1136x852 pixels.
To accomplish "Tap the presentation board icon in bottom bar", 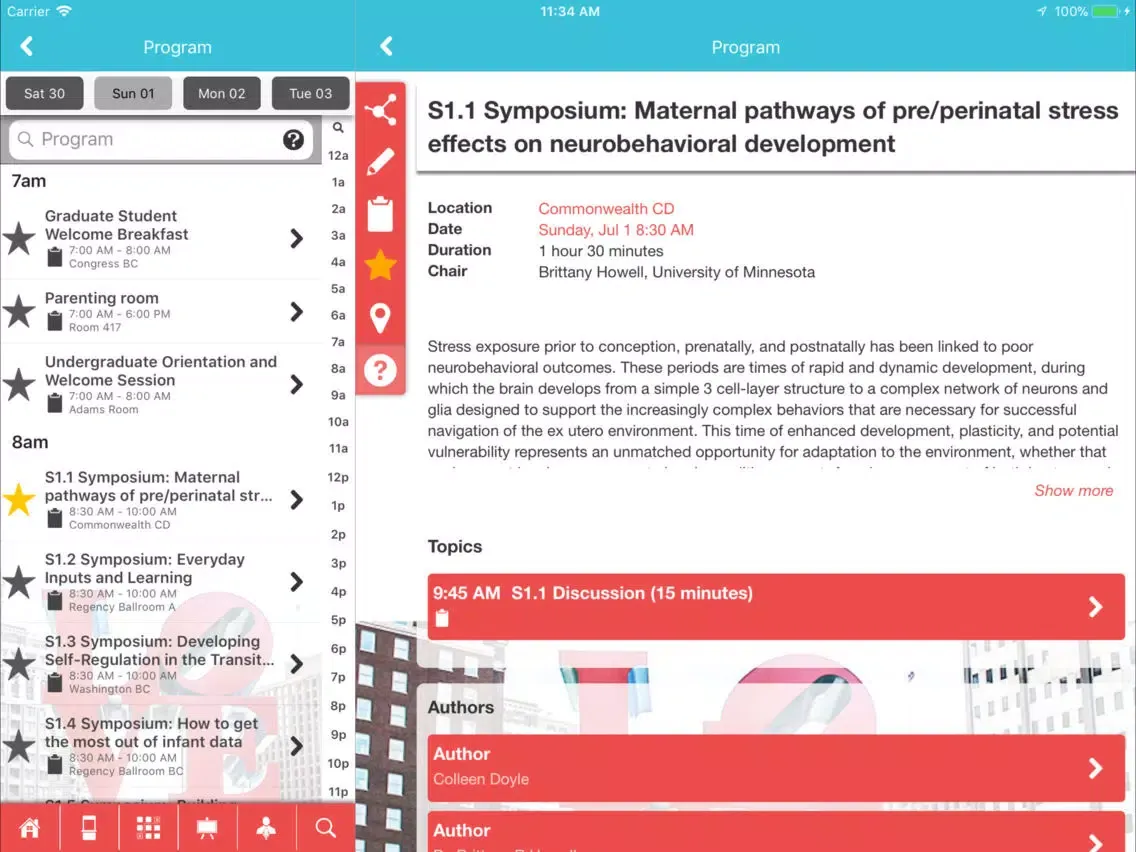I will [207, 827].
